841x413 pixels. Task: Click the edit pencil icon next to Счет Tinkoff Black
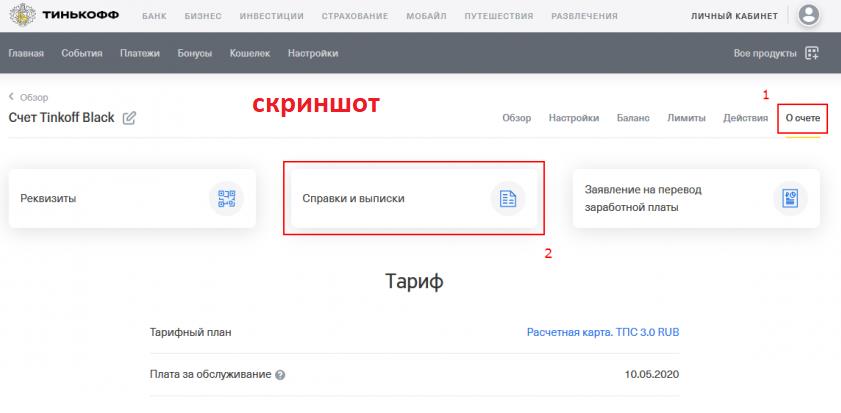coord(129,118)
